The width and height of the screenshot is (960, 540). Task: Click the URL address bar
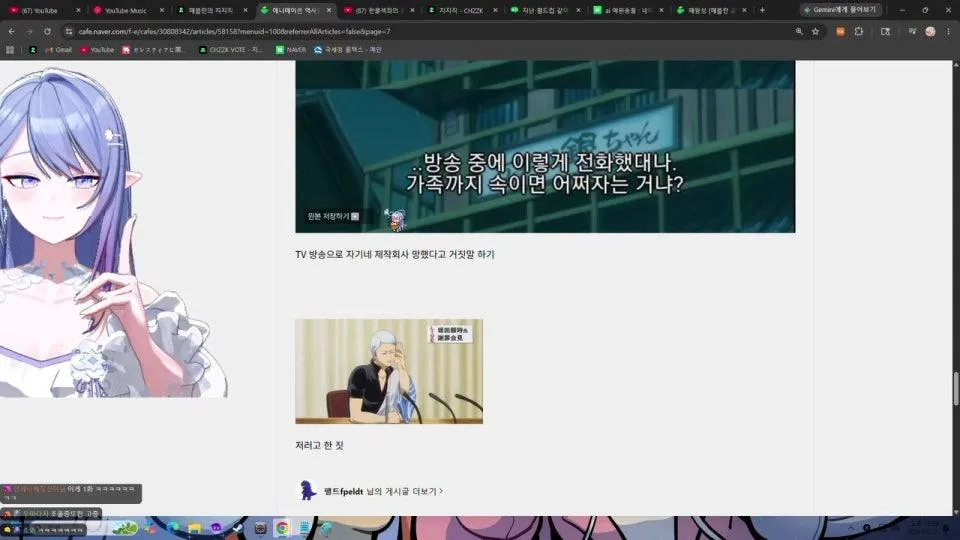click(x=429, y=31)
